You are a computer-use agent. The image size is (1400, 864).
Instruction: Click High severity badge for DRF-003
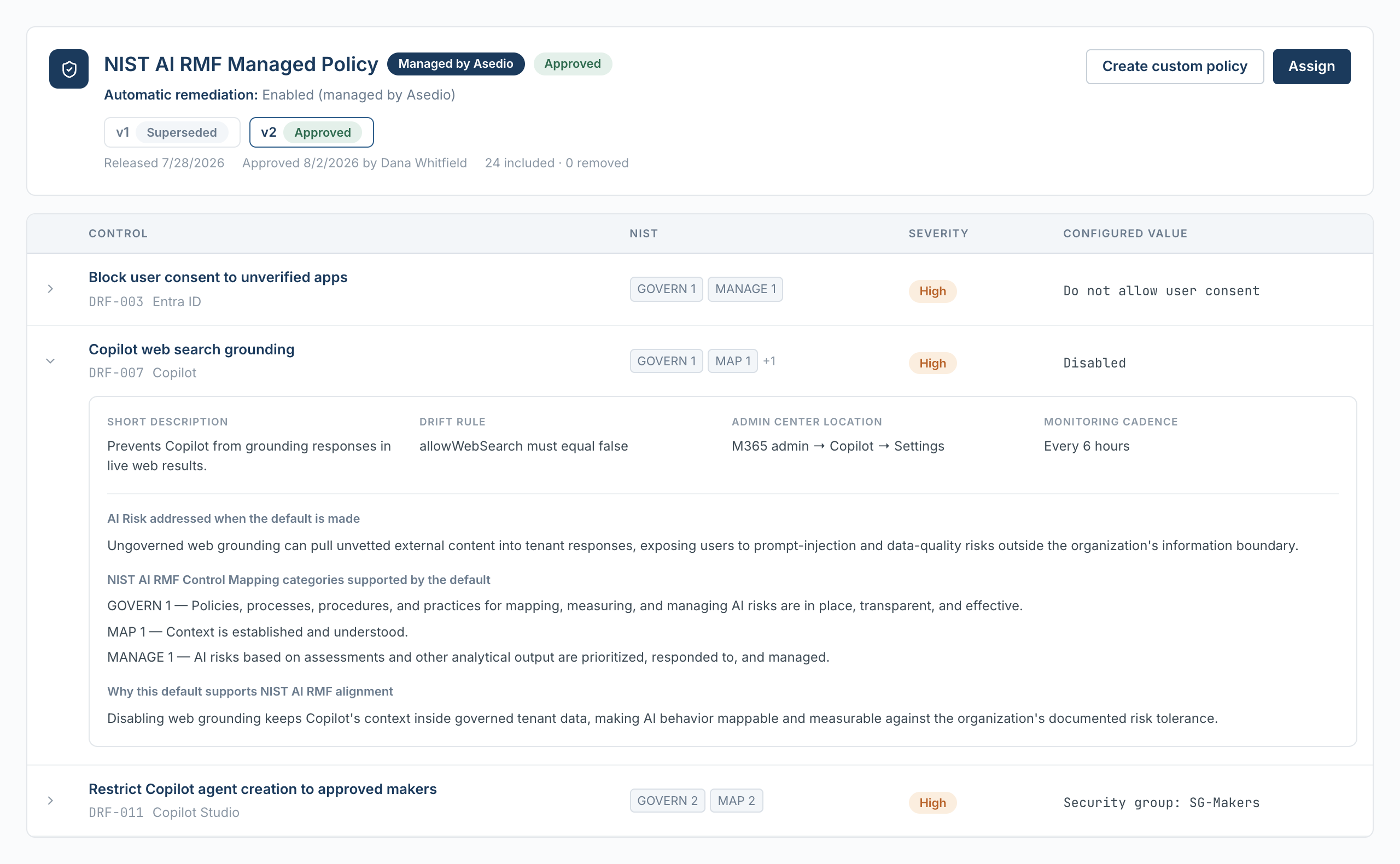coord(932,291)
